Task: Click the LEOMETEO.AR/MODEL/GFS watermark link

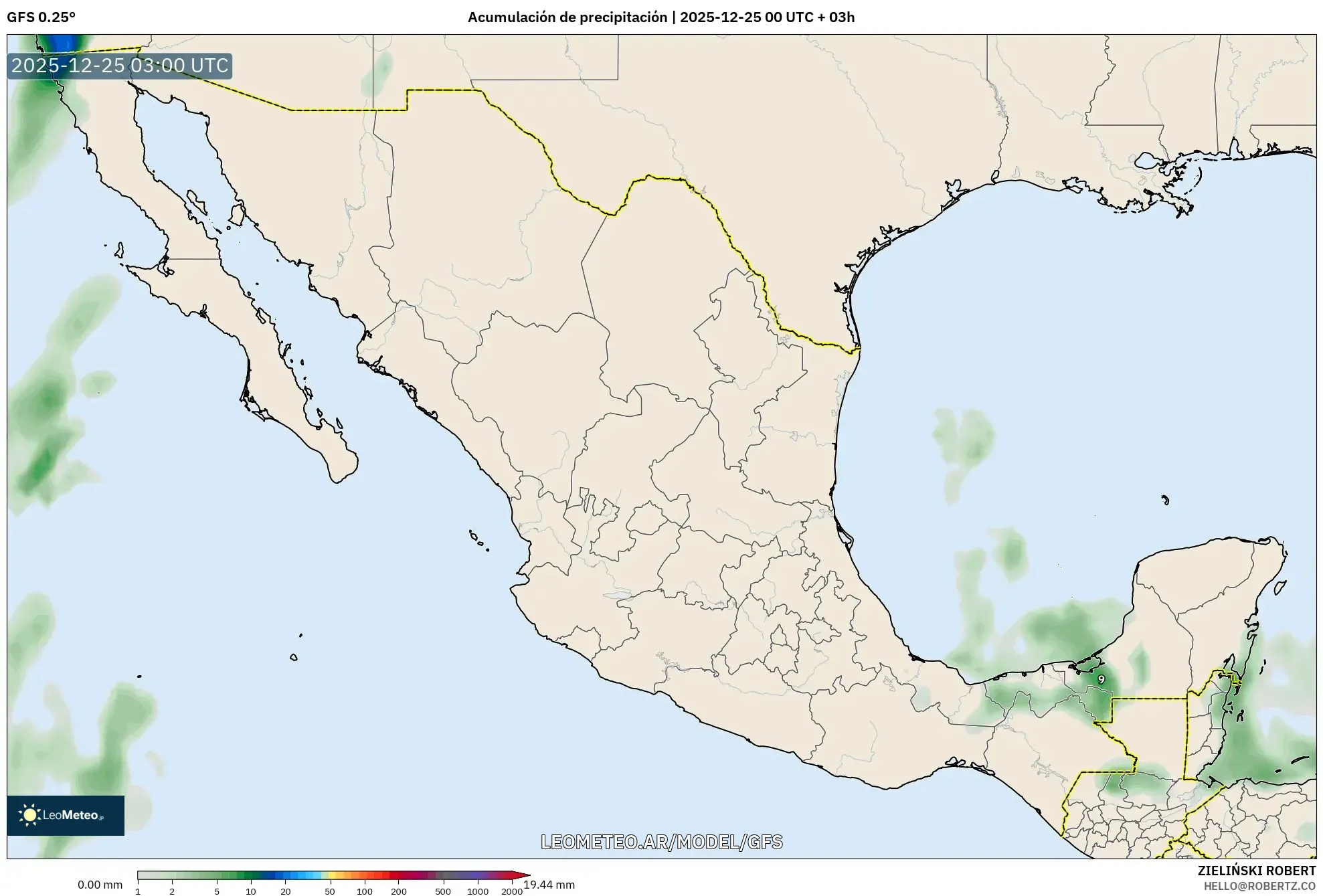Action: (661, 842)
